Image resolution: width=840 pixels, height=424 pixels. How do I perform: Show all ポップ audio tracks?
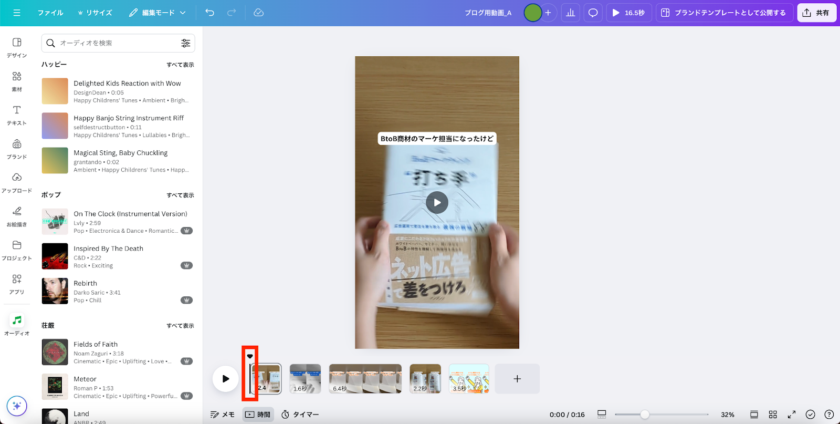(x=180, y=195)
